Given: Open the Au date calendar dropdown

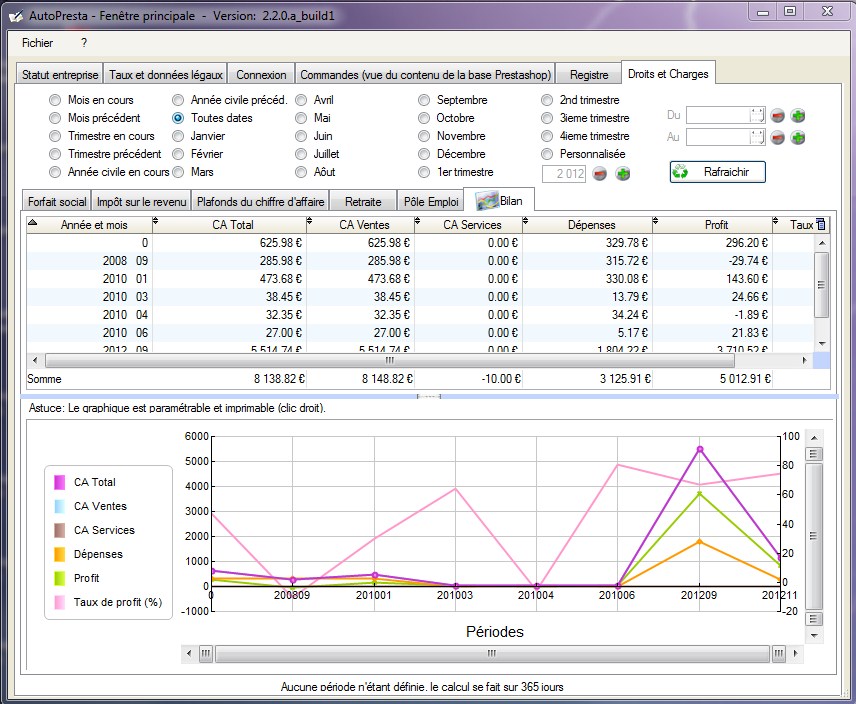Looking at the screenshot, I should 756,138.
